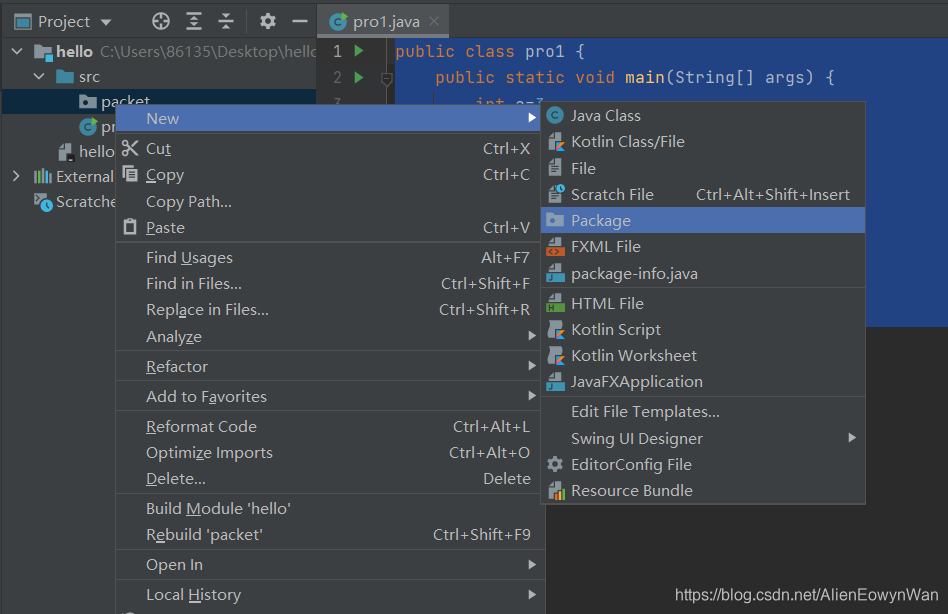Expand the Local History submenu
Image resolution: width=948 pixels, height=614 pixels.
pos(330,595)
